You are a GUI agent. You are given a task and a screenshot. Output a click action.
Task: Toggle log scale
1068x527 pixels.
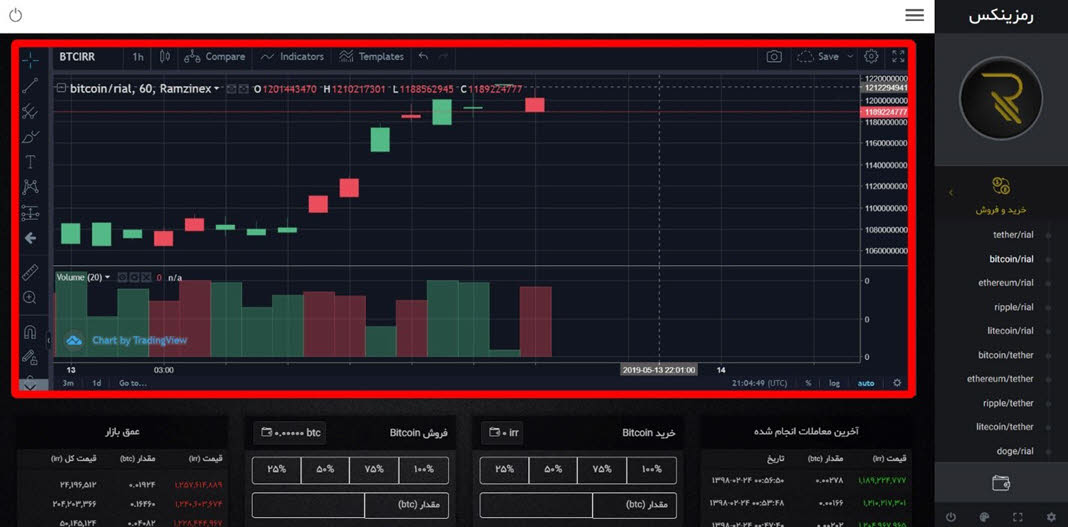834,383
